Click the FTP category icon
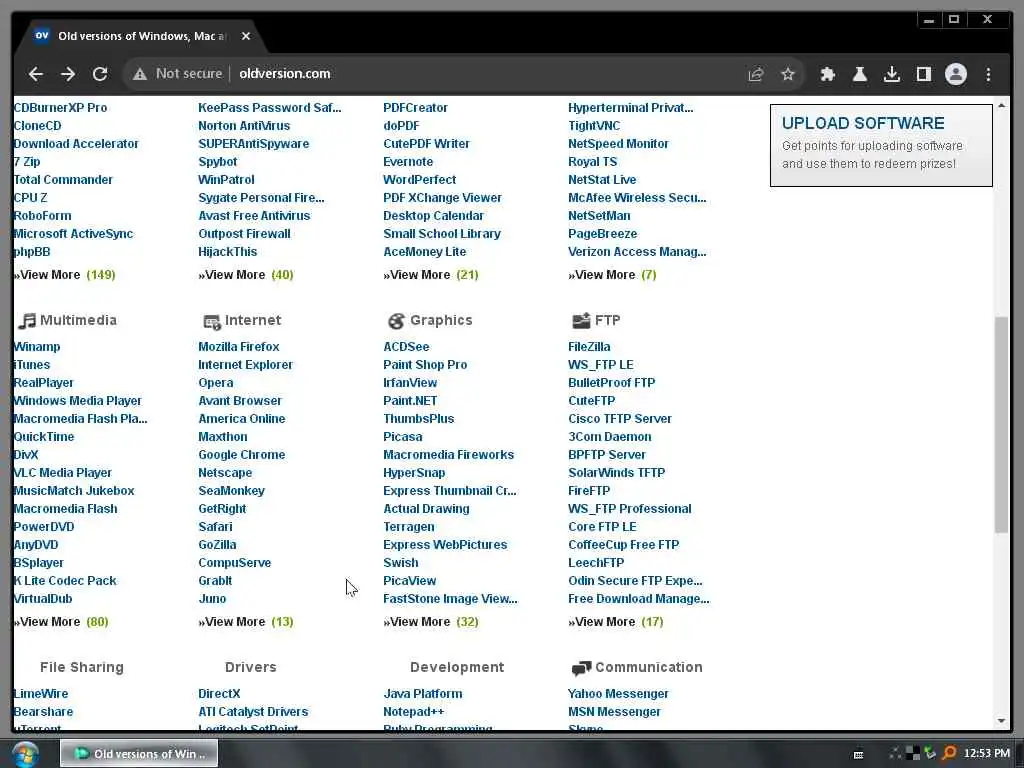This screenshot has height=768, width=1024. pos(581,320)
